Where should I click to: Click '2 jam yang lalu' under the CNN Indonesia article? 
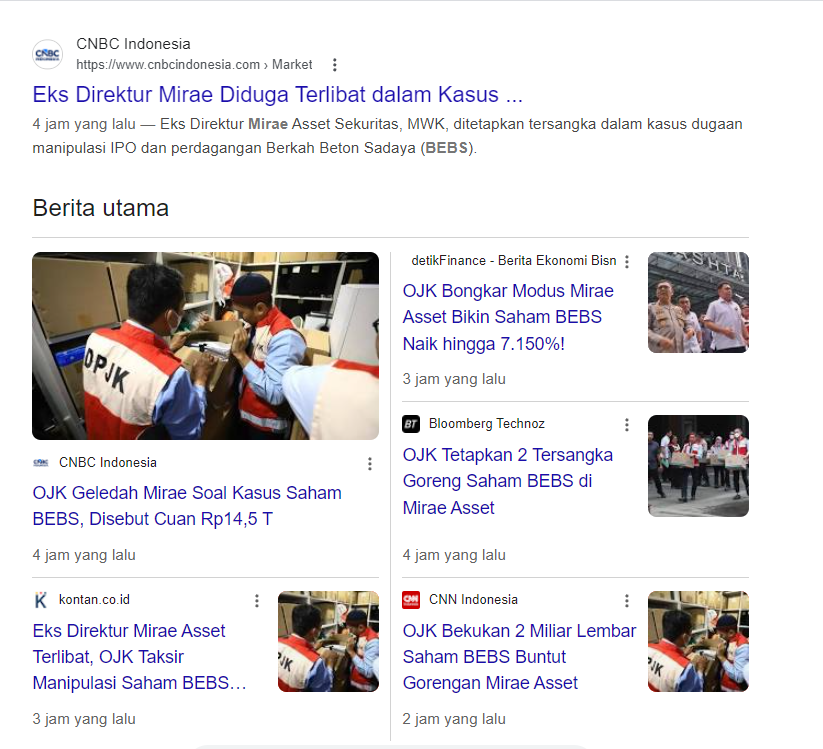click(x=454, y=719)
